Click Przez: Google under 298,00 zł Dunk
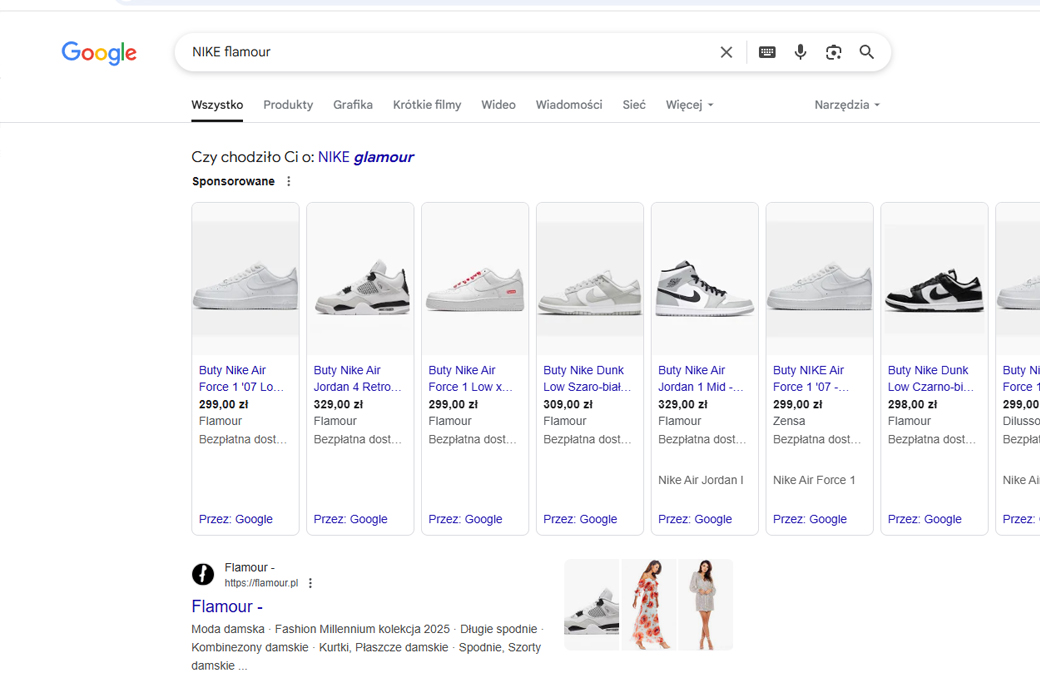Screen dimensions: 1040x680 coord(924,519)
